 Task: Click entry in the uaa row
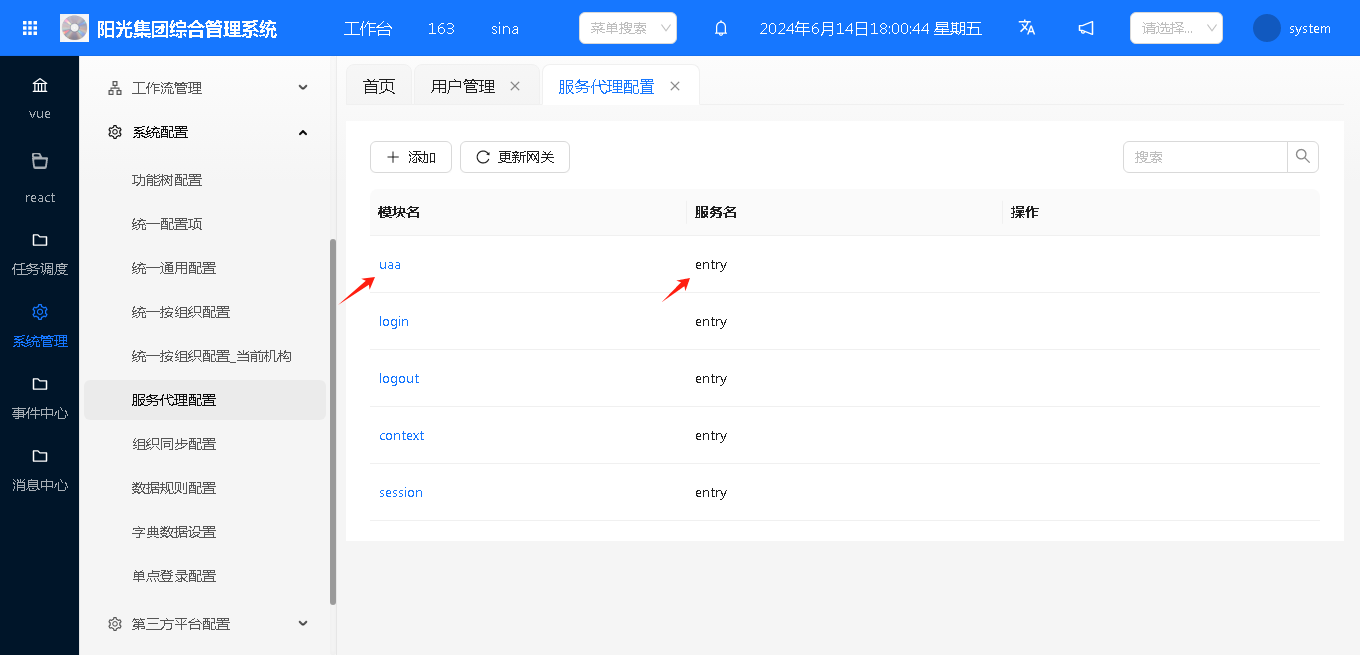(711, 265)
